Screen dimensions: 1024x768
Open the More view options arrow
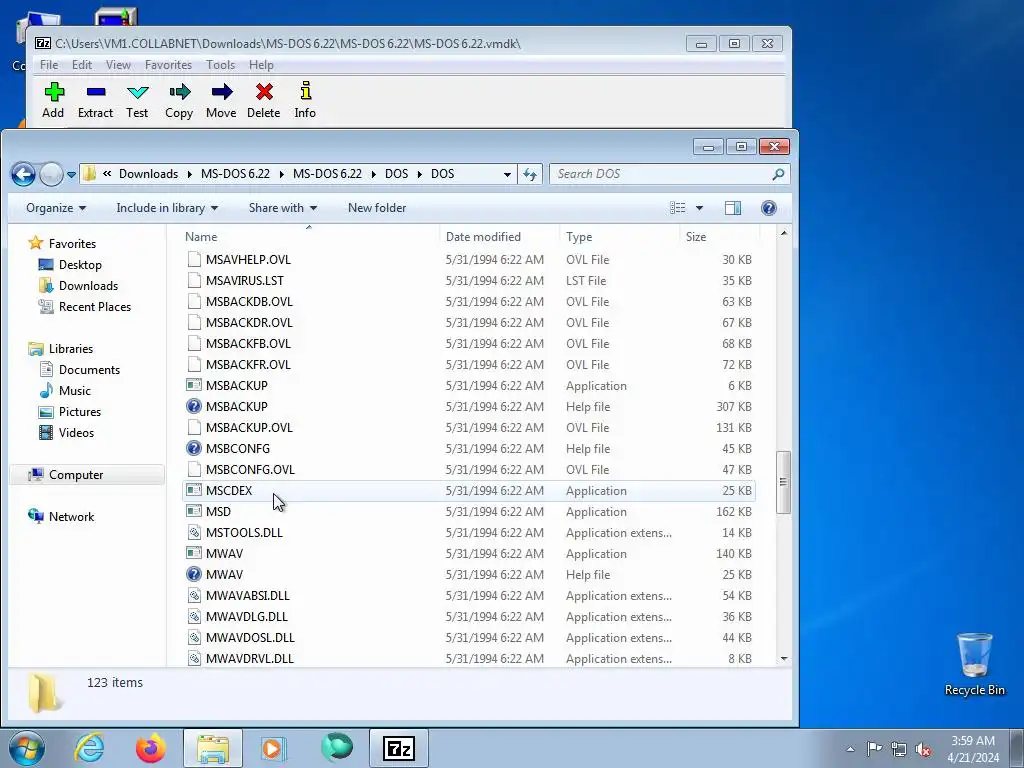point(699,208)
